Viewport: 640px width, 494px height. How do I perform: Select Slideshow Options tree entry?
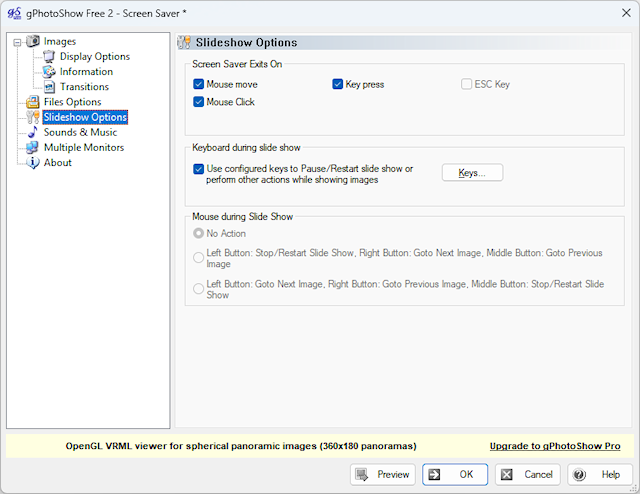click(x=85, y=117)
